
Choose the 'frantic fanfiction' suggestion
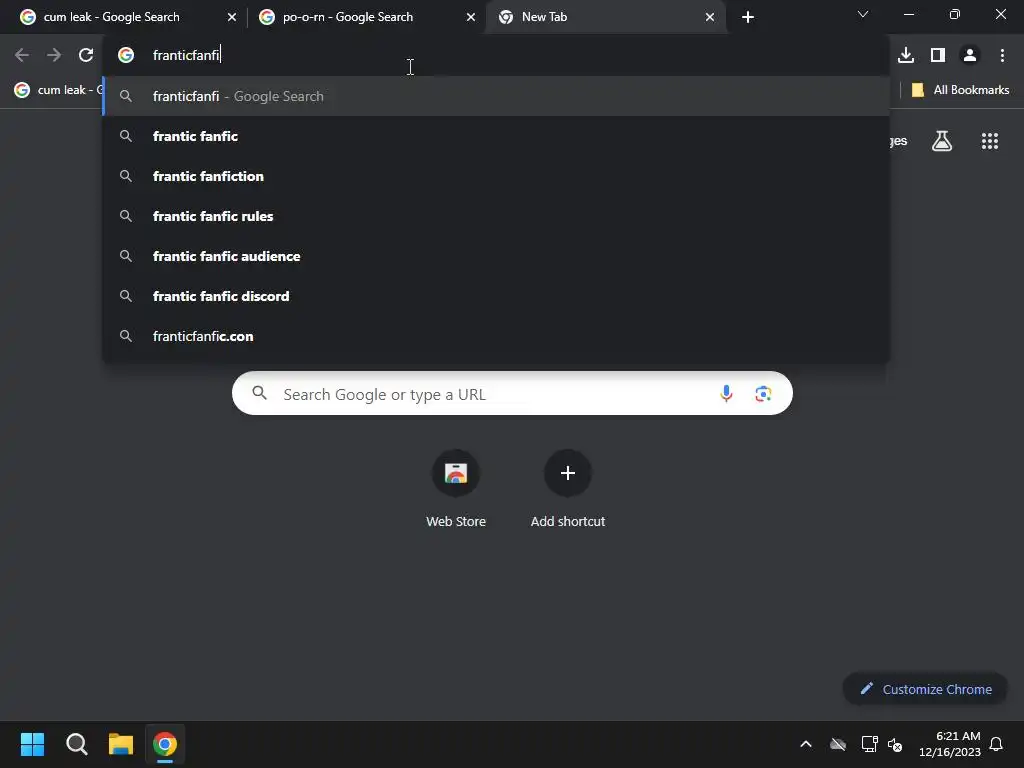[x=496, y=176]
